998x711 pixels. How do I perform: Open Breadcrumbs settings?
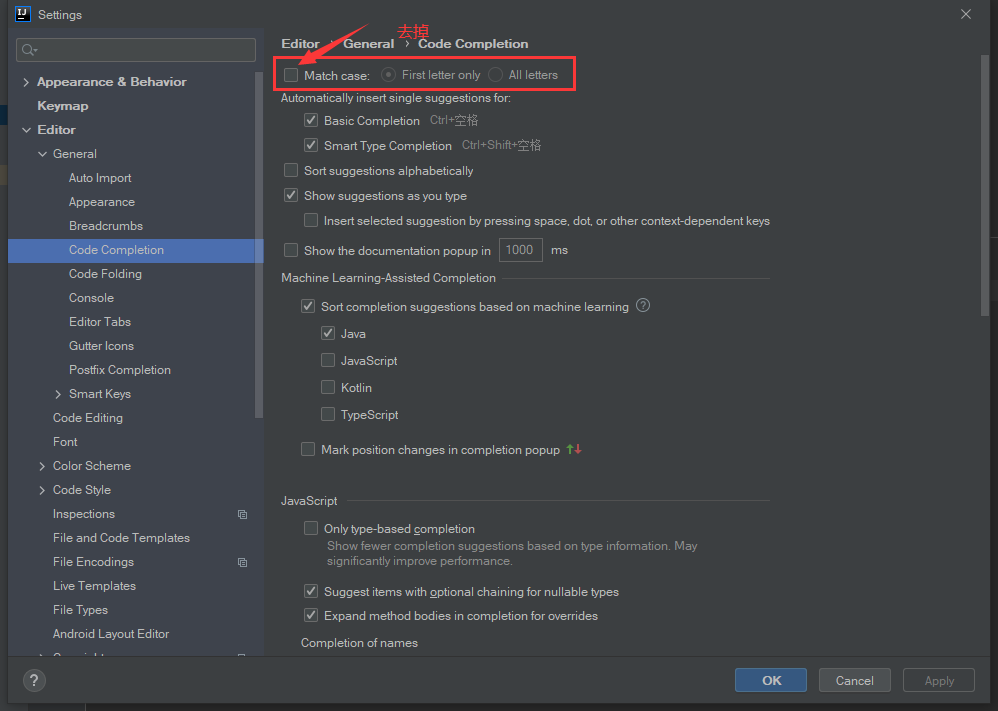coord(106,226)
